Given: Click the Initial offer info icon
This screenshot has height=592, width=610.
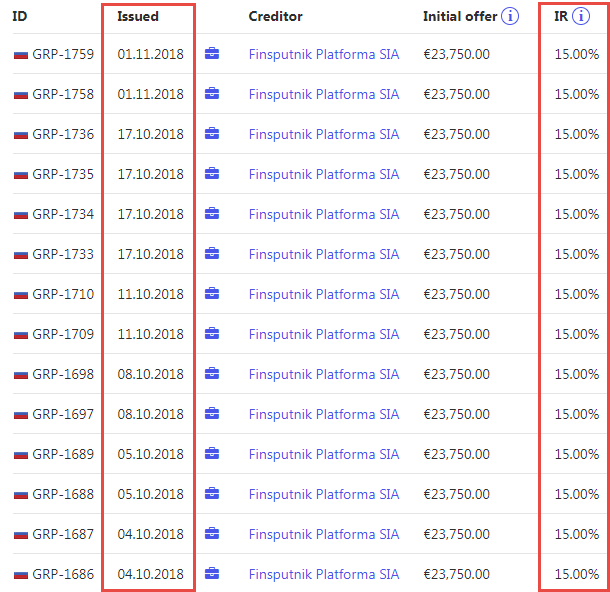Looking at the screenshot, I should click(x=510, y=16).
